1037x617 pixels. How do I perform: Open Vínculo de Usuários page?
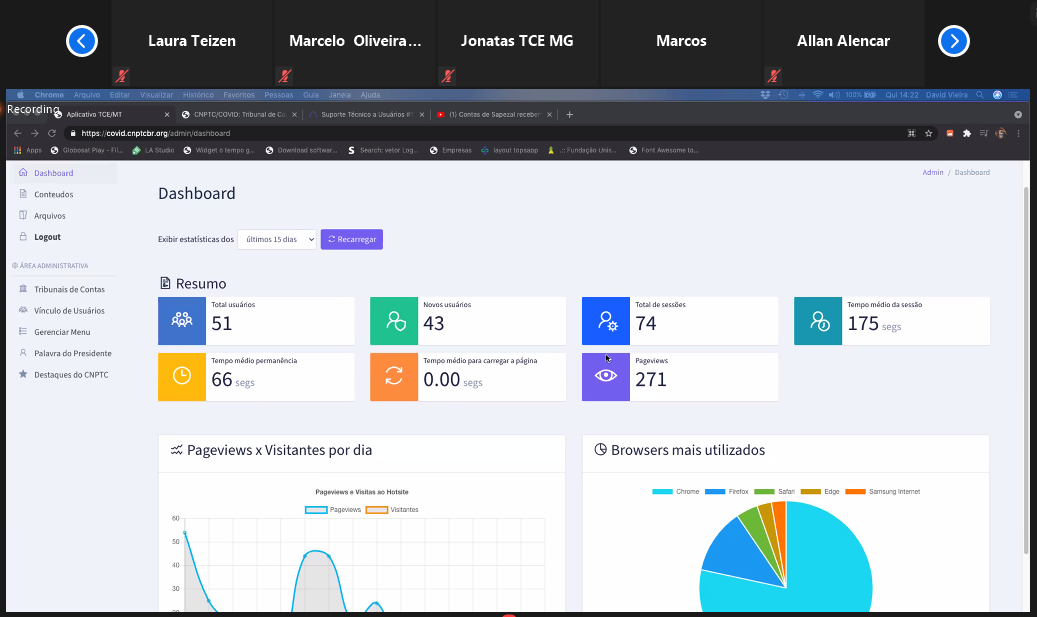click(x=69, y=311)
